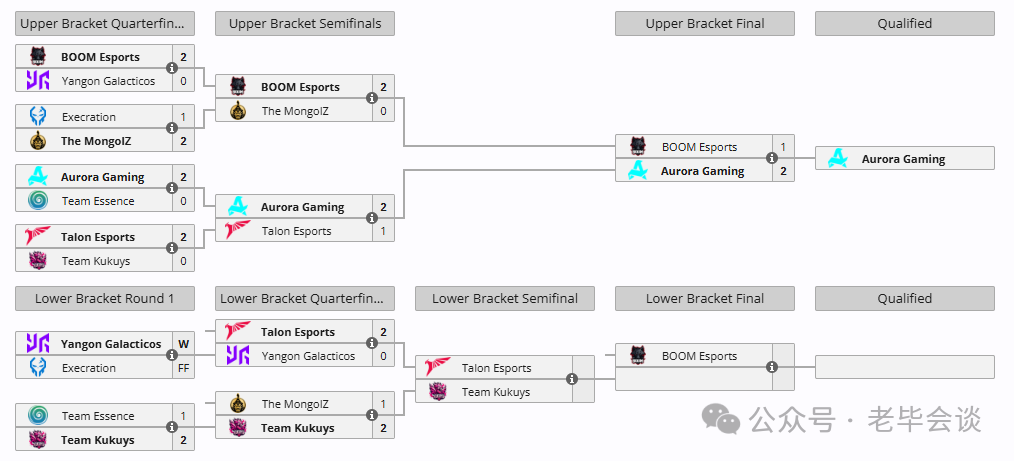
Task: Open info for Team Essence vs Team Kukuys
Action: pos(171,427)
